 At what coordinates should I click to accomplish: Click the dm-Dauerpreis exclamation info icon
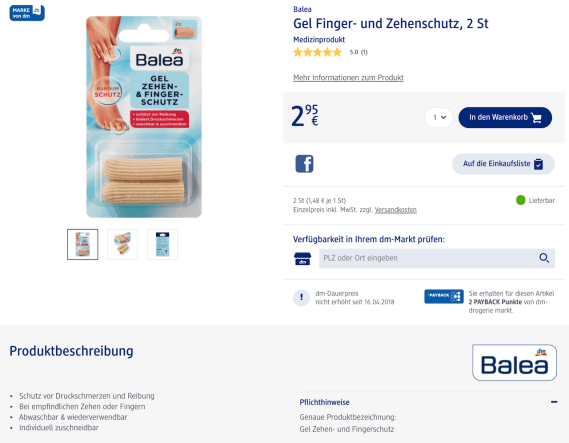[x=301, y=298]
